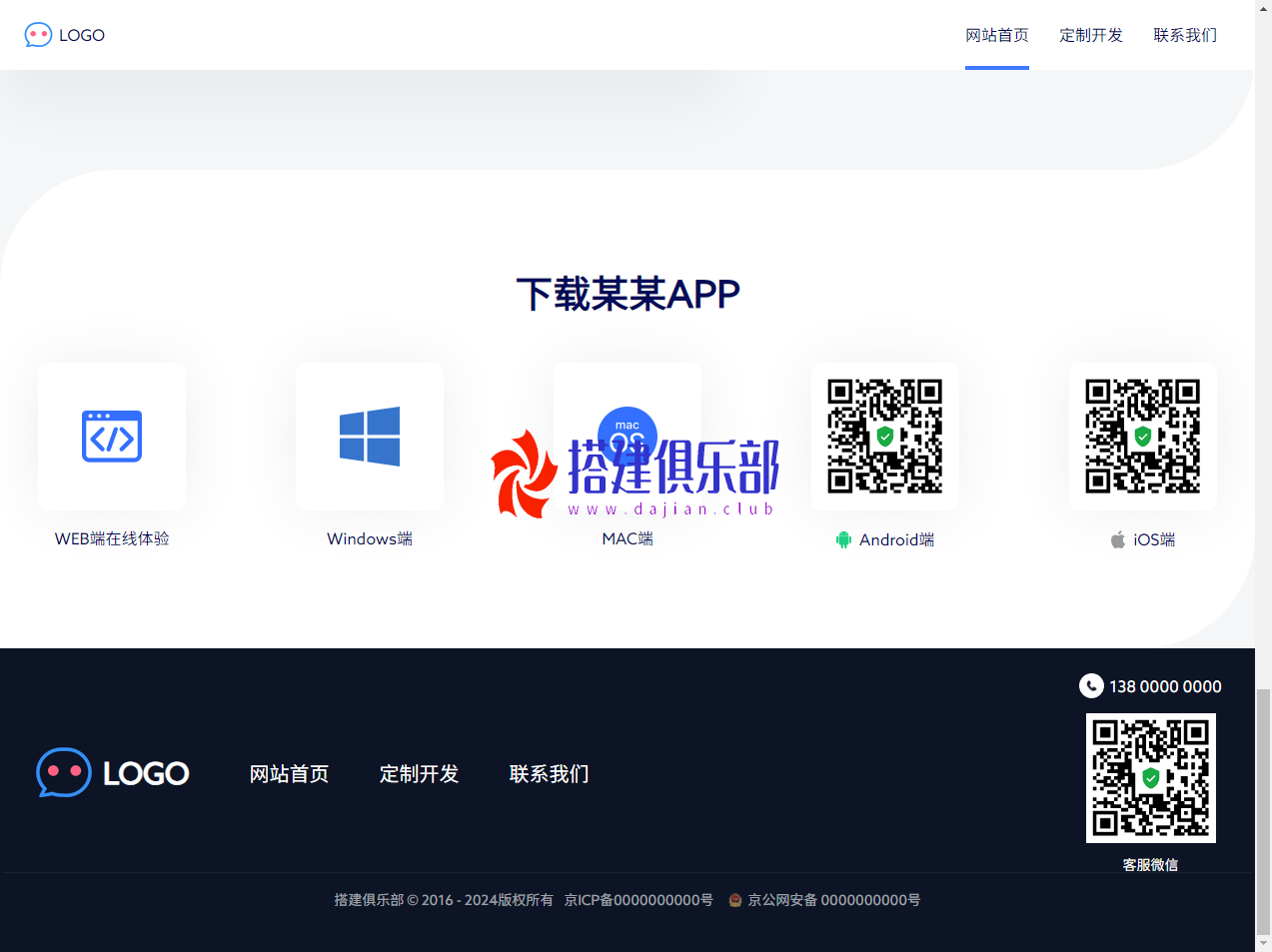The height and width of the screenshot is (952, 1272).
Task: Click the scrollbar down arrow
Action: pyautogui.click(x=1263, y=944)
